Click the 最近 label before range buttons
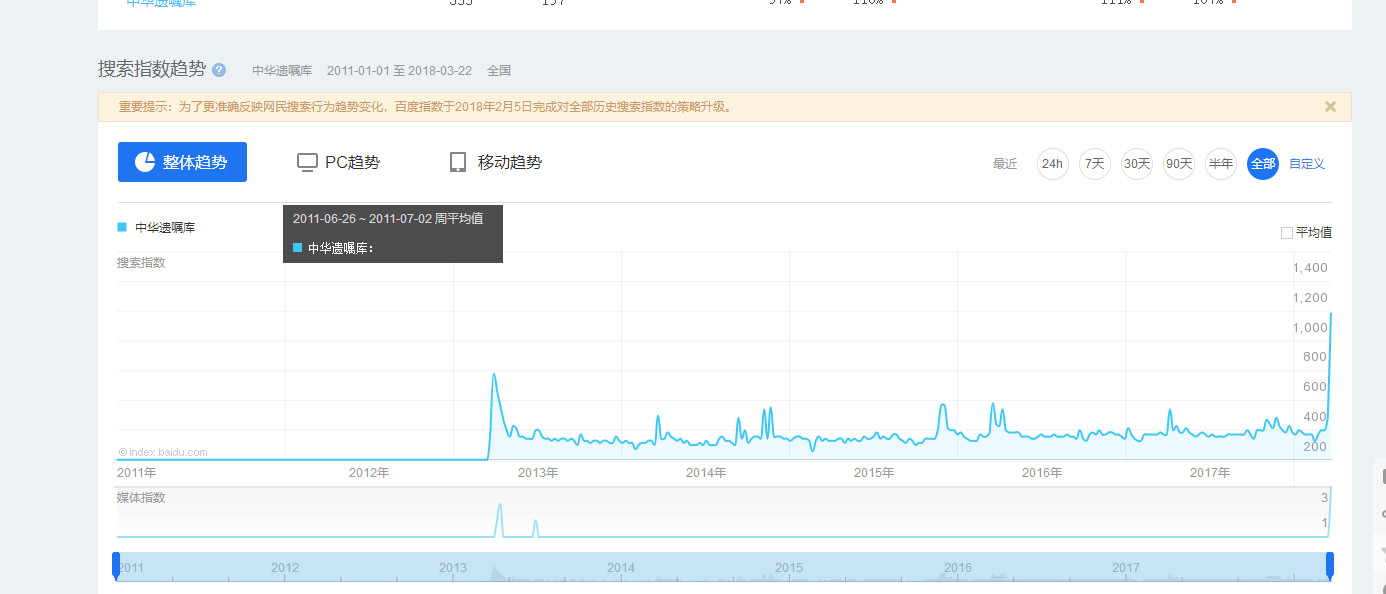 coord(1005,164)
